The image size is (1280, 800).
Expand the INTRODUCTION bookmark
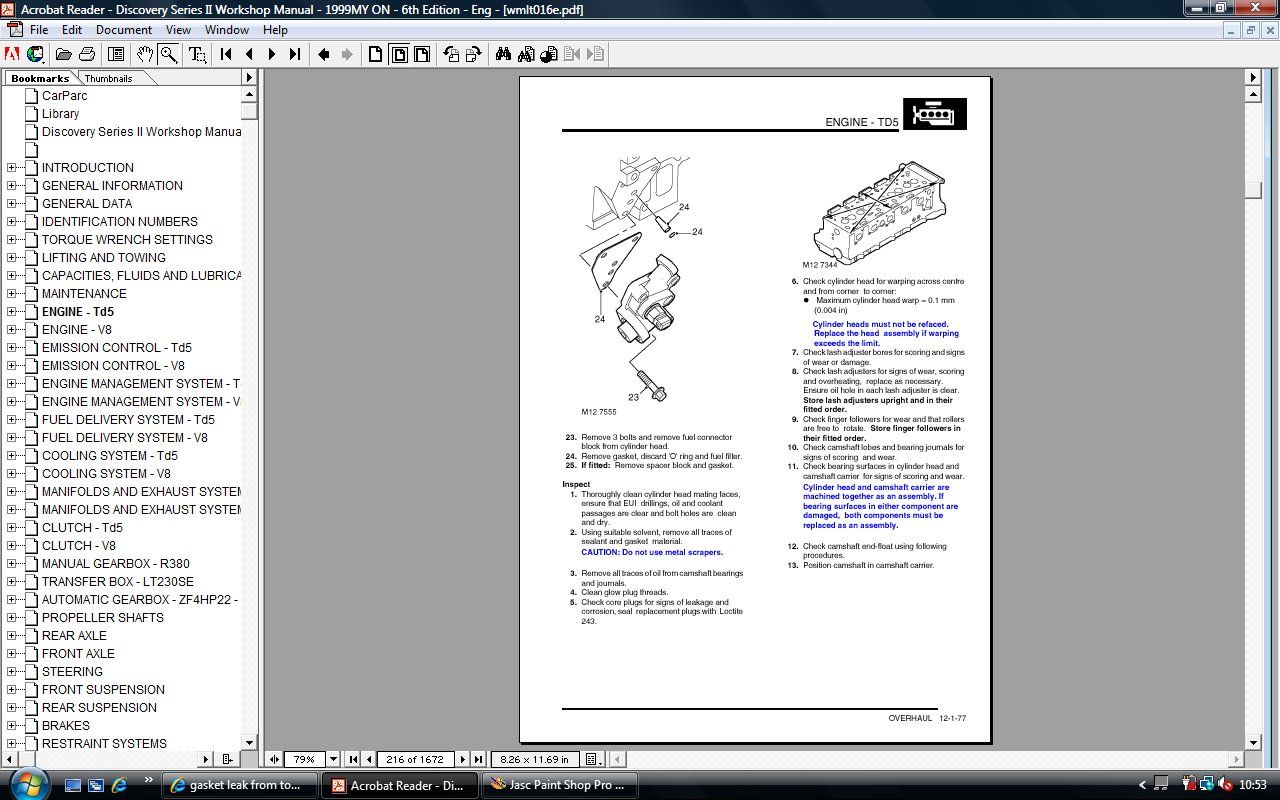(x=12, y=167)
